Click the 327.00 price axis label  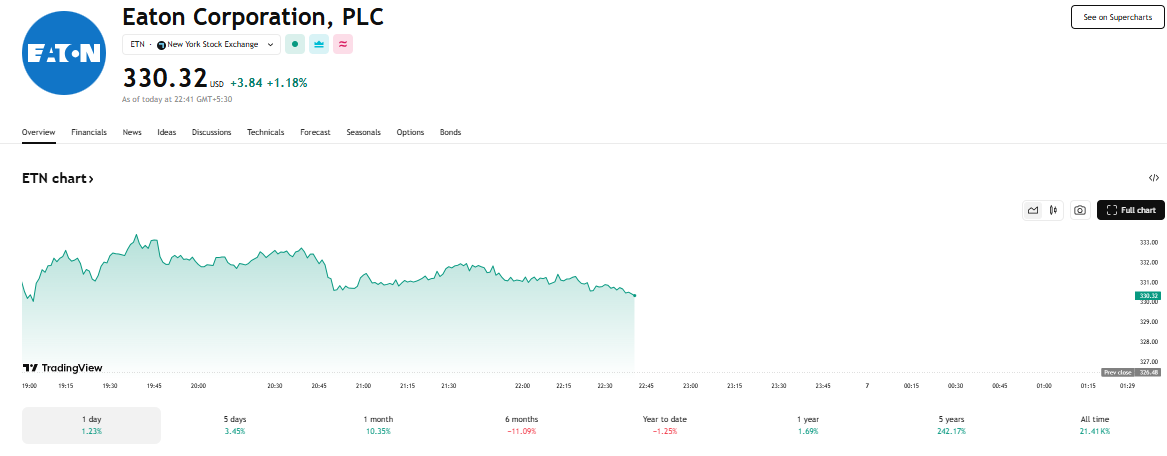click(x=1148, y=362)
